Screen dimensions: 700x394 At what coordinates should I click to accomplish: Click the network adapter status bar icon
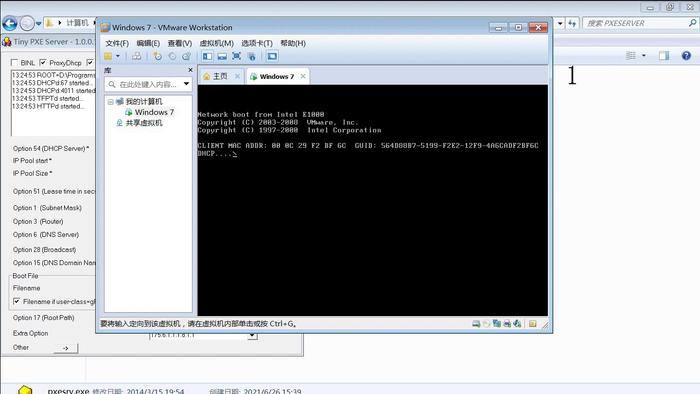496,323
